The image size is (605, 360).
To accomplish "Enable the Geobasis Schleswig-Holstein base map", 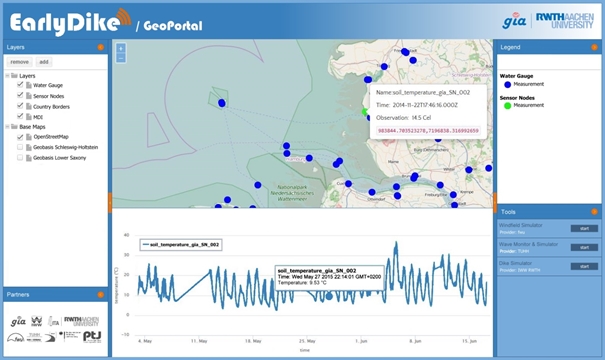I will point(20,147).
